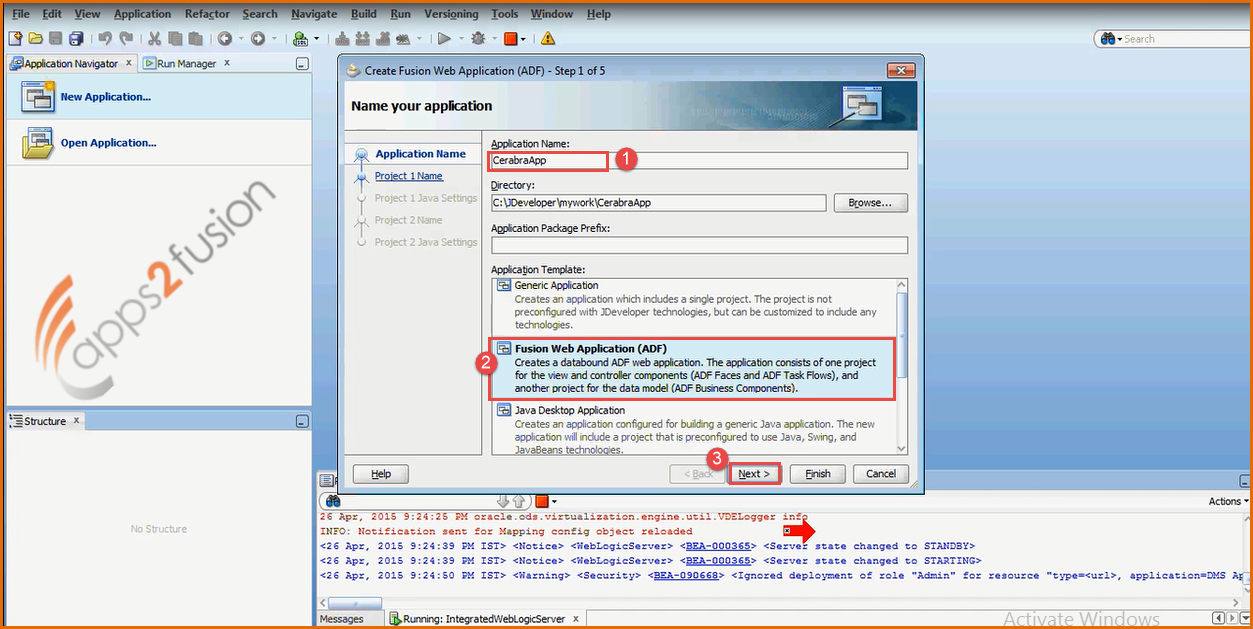1253x629 pixels.
Task: Click the Open folder toolbar icon
Action: coord(35,39)
